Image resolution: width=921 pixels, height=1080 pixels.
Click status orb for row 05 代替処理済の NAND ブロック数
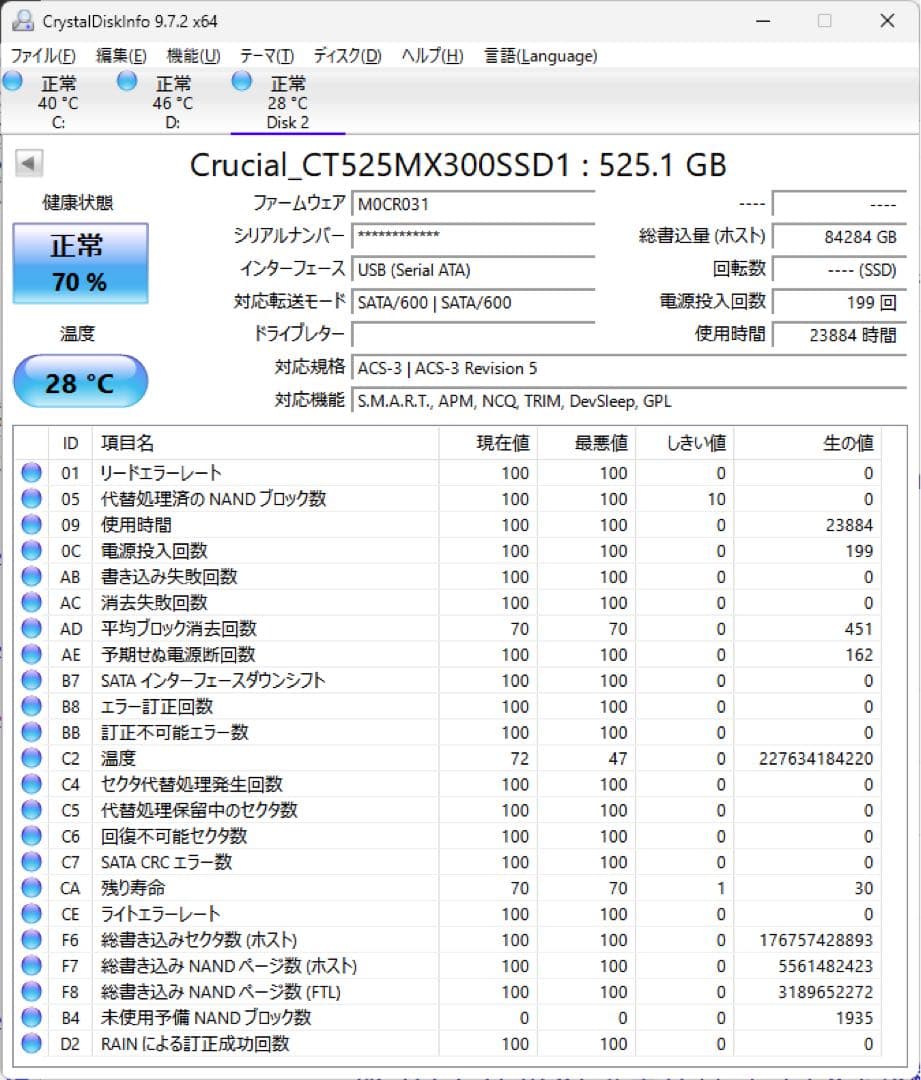pyautogui.click(x=31, y=499)
